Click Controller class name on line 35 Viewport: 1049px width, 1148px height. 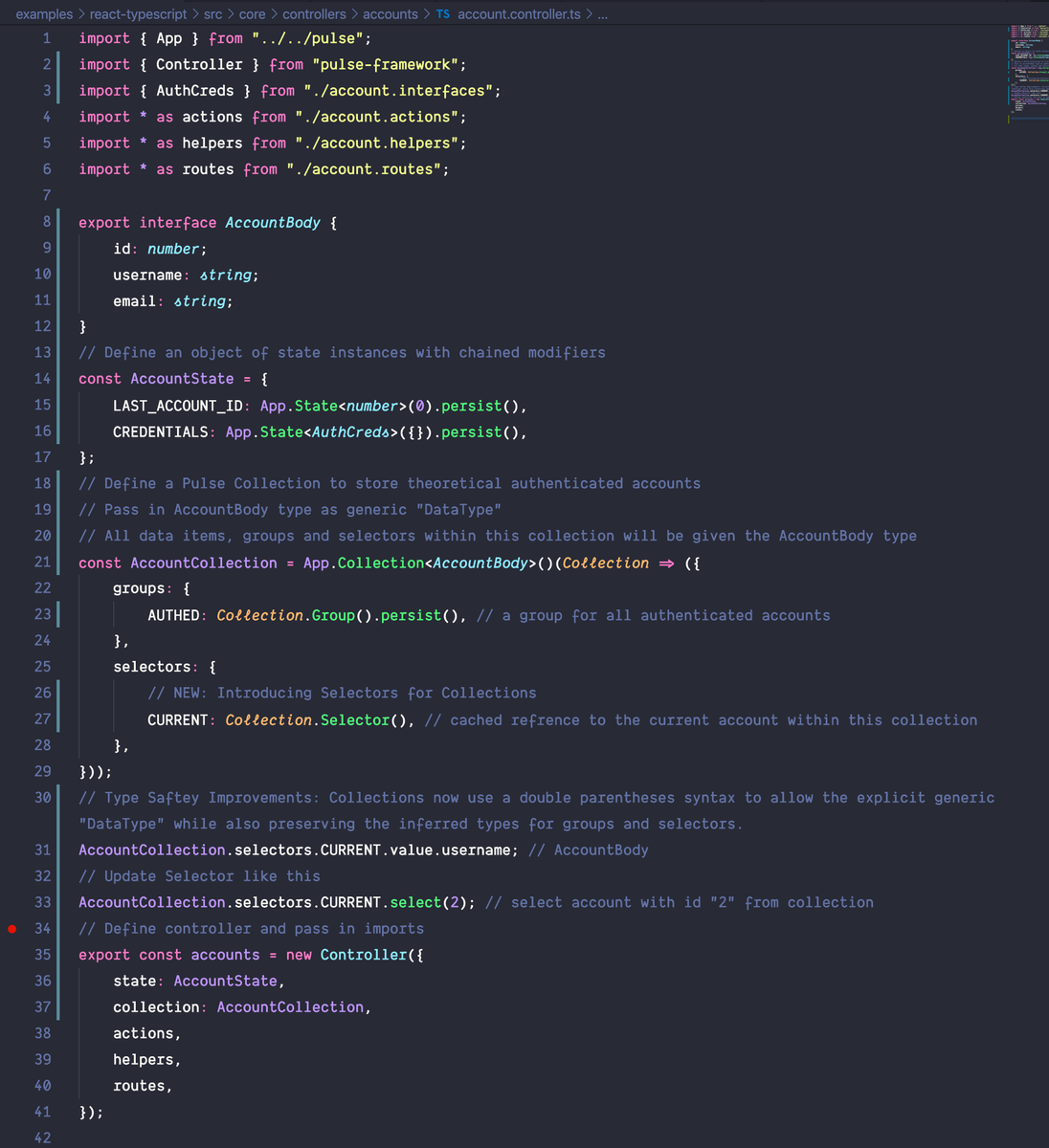364,955
